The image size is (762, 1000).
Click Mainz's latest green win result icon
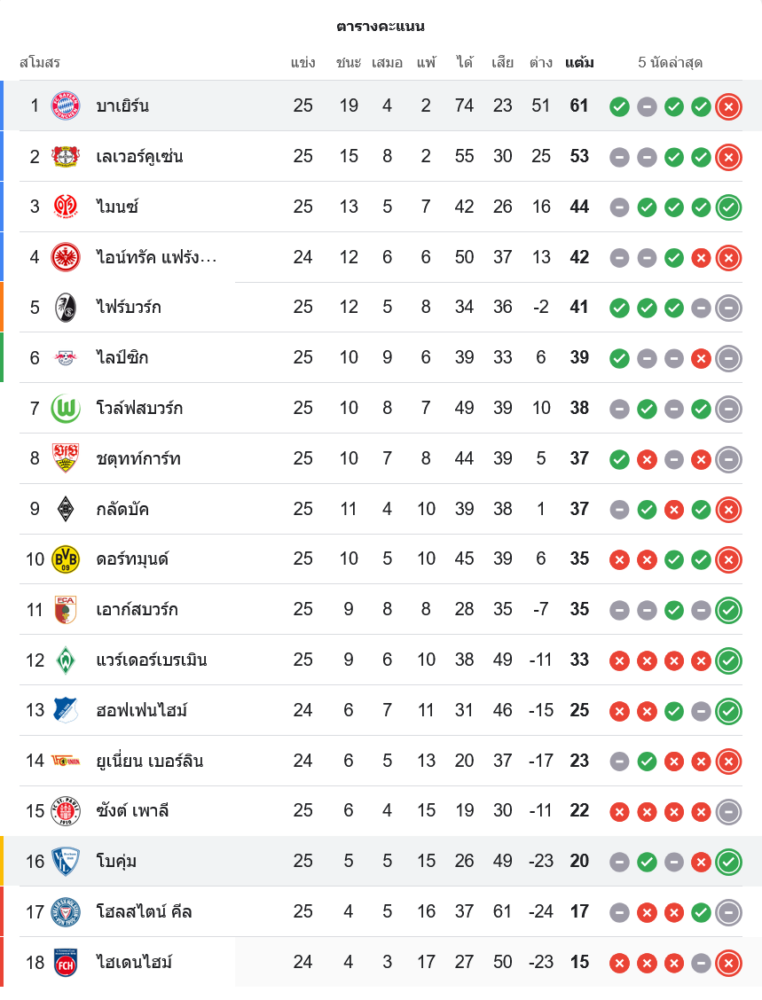pyautogui.click(x=729, y=207)
